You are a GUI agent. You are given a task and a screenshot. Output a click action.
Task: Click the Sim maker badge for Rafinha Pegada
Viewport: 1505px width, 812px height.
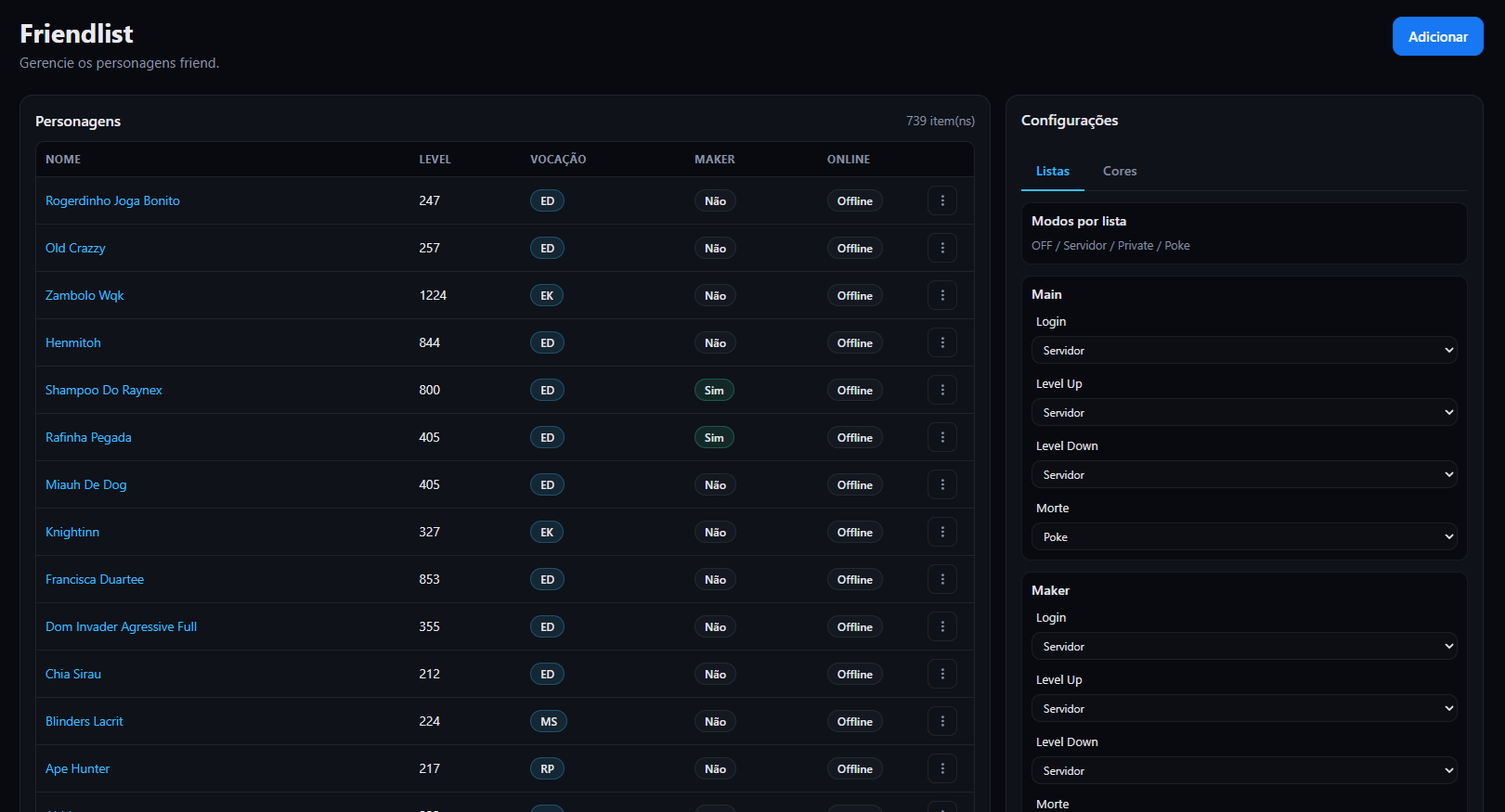(714, 437)
